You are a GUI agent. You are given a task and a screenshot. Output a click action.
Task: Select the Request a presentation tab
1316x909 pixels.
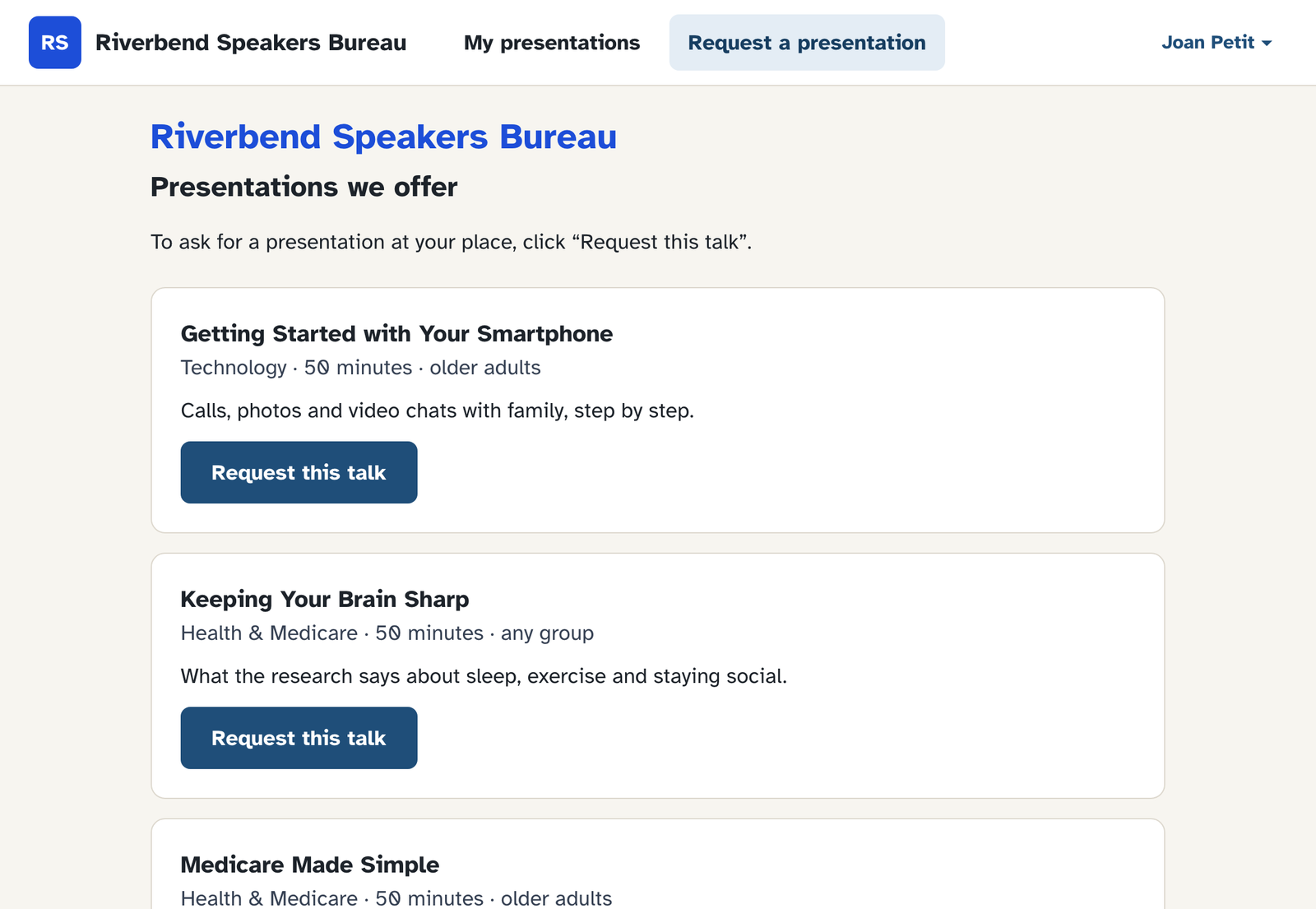pyautogui.click(x=807, y=43)
